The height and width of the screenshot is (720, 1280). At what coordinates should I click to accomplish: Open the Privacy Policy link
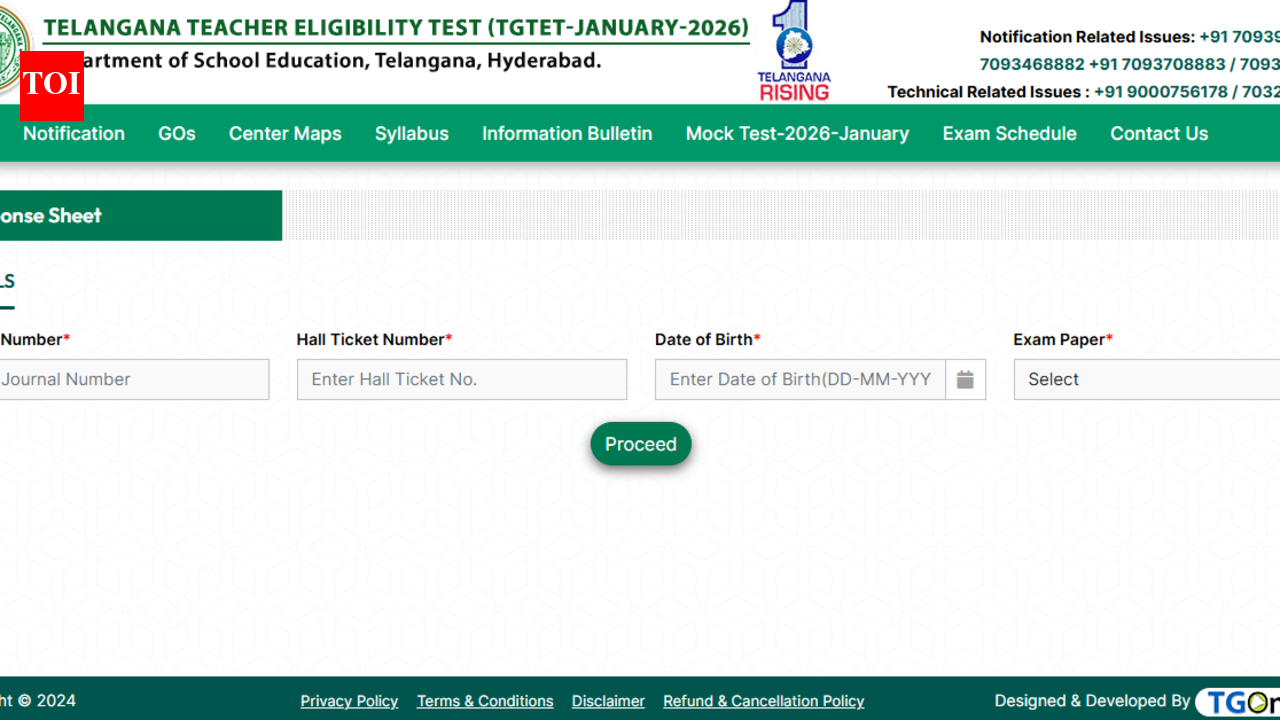(x=349, y=701)
